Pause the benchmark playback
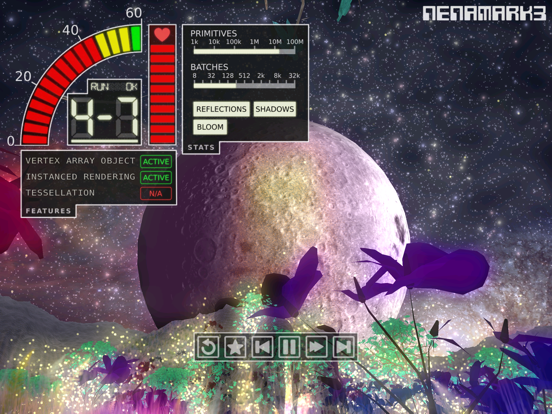This screenshot has width=552, height=414. tap(289, 347)
